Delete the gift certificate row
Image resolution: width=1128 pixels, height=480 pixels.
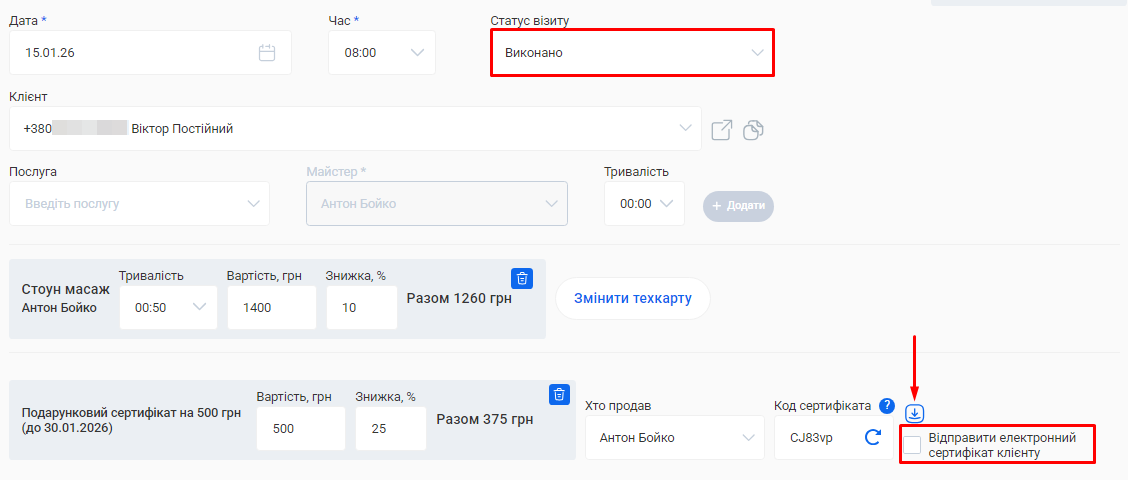pyautogui.click(x=560, y=394)
